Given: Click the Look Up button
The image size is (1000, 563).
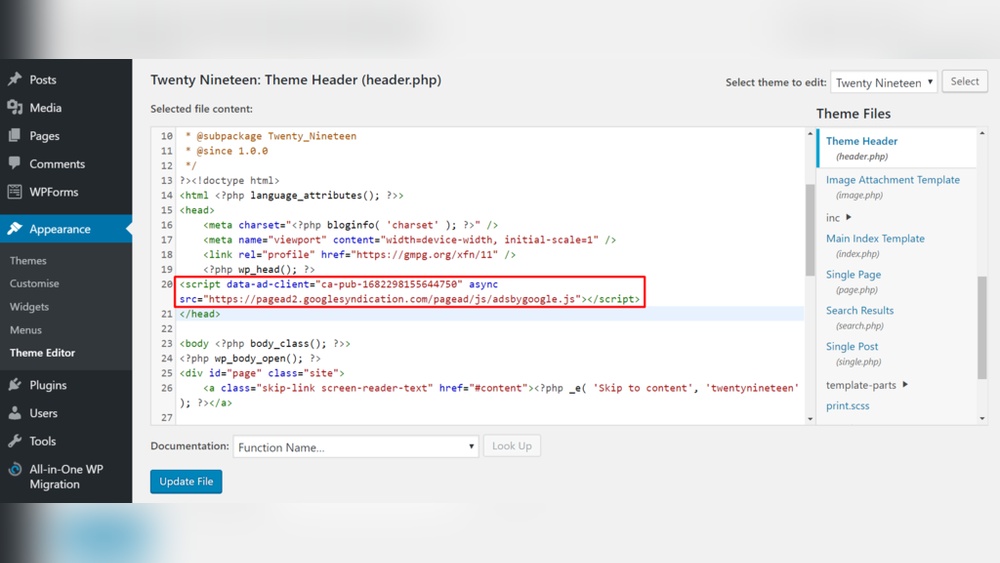Looking at the screenshot, I should coord(511,446).
